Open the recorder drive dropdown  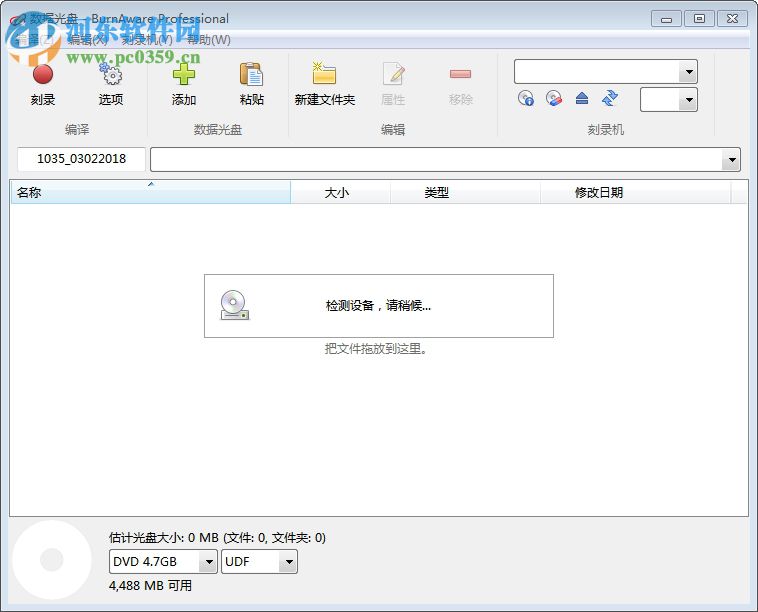(x=688, y=72)
